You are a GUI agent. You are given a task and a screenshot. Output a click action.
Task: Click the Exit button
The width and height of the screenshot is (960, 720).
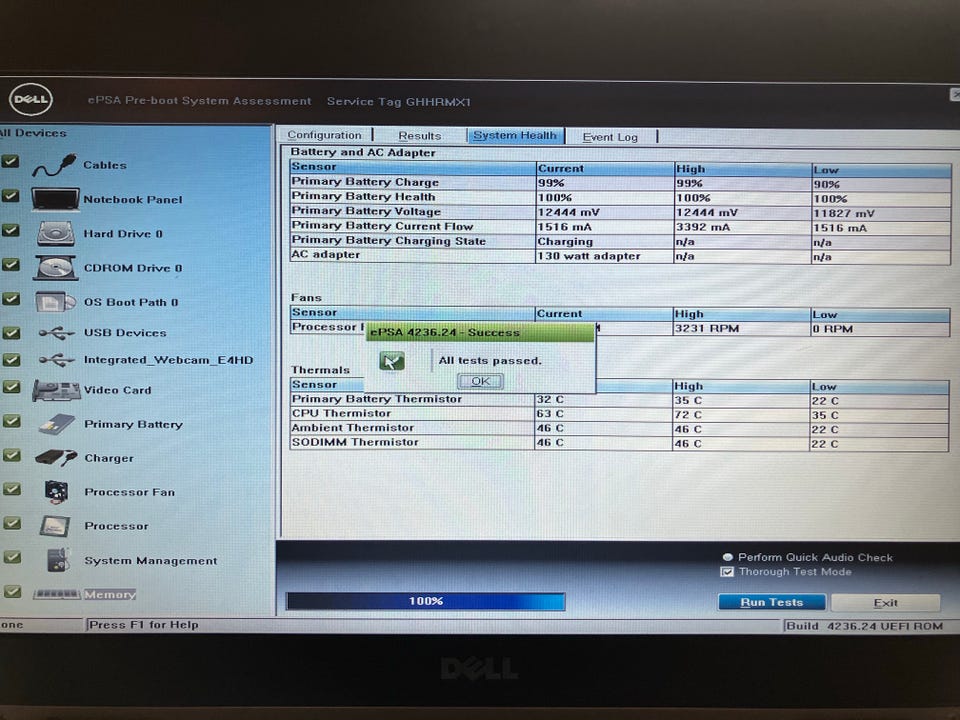tap(885, 603)
